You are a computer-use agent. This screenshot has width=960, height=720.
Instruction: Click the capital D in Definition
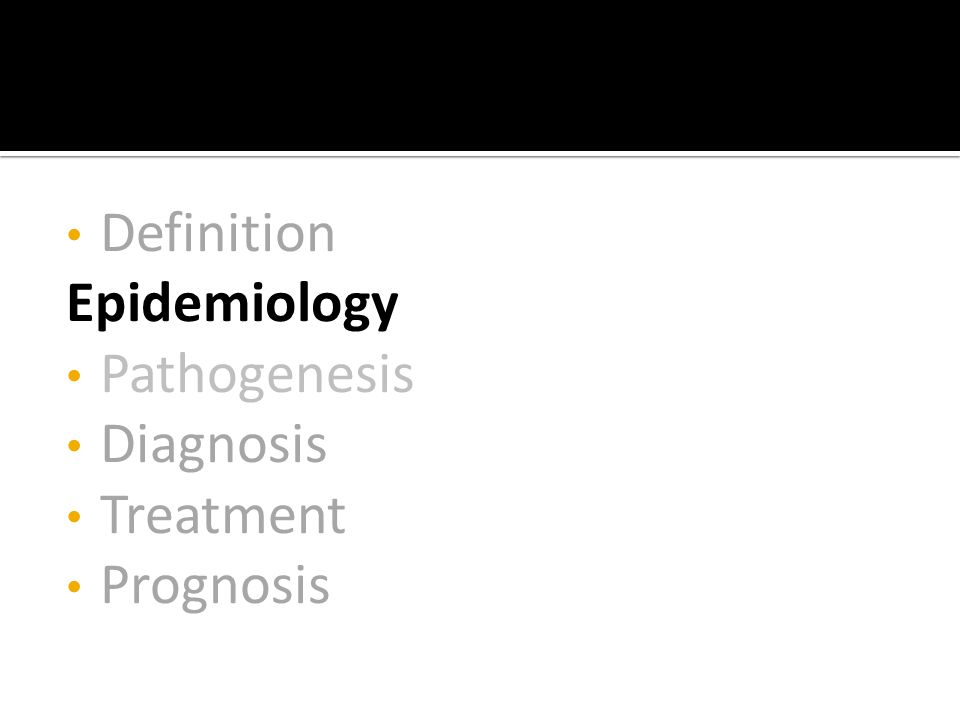pos(118,233)
